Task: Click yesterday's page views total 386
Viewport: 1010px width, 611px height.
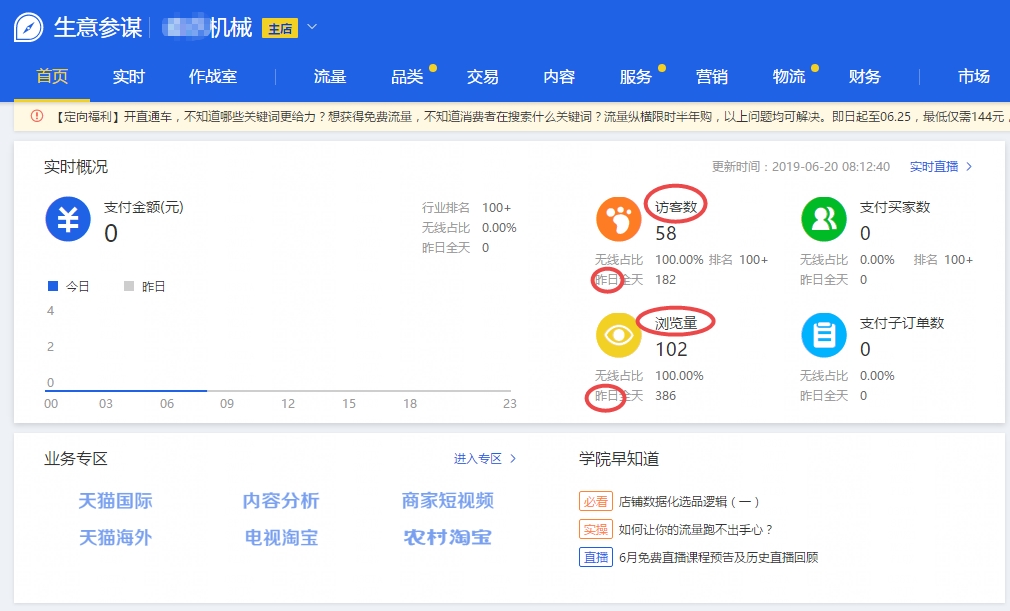Action: tap(665, 395)
